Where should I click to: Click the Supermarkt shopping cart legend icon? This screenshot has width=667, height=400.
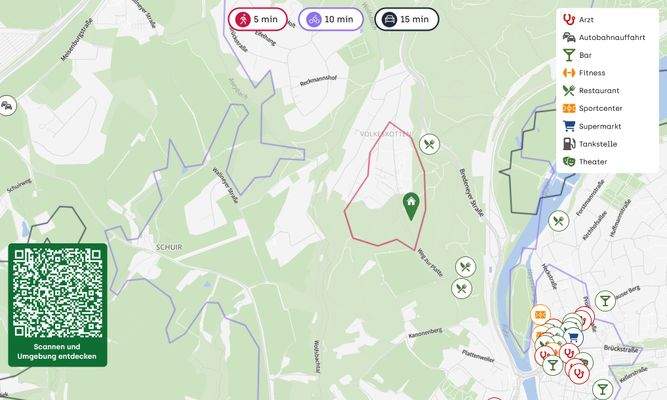[569, 126]
